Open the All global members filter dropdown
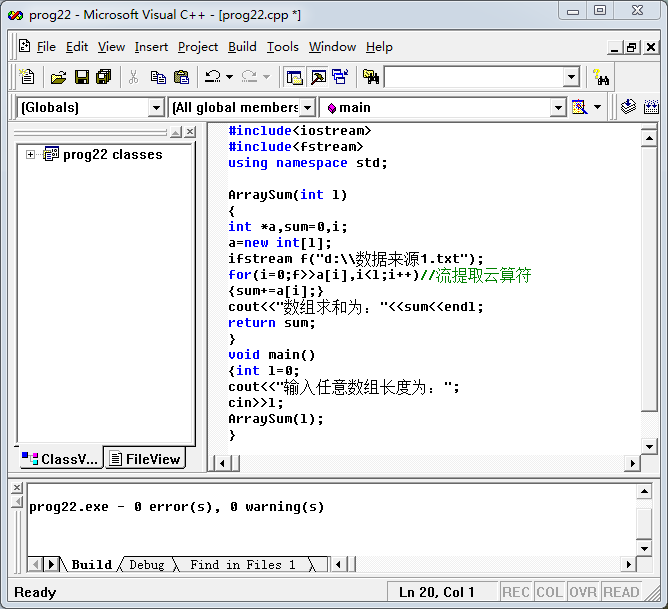 point(307,107)
